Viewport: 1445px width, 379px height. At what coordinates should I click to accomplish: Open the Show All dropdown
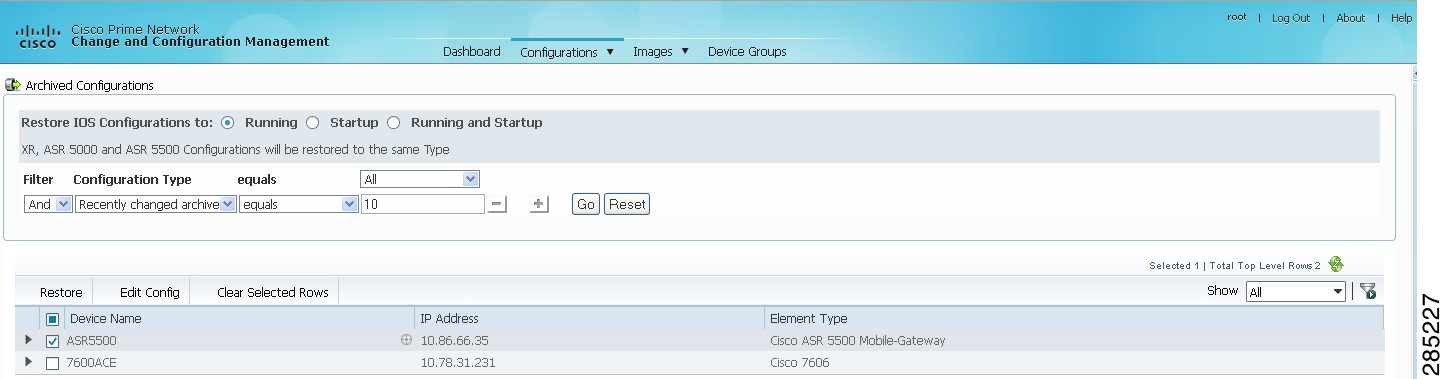1296,292
